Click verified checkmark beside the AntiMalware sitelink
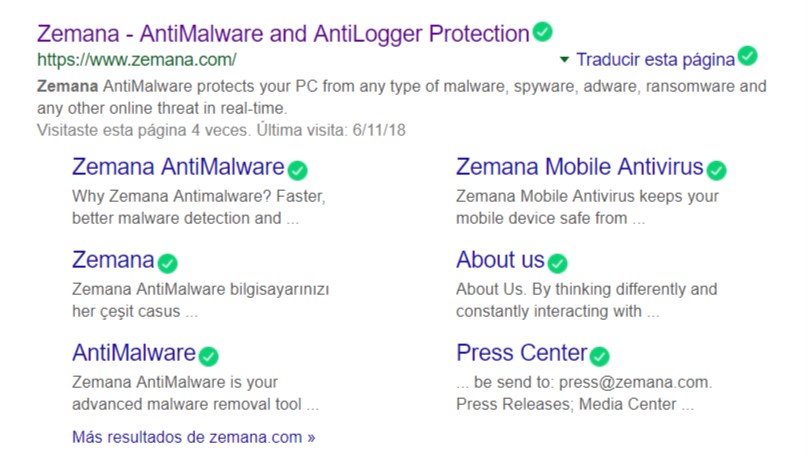 pos(208,356)
